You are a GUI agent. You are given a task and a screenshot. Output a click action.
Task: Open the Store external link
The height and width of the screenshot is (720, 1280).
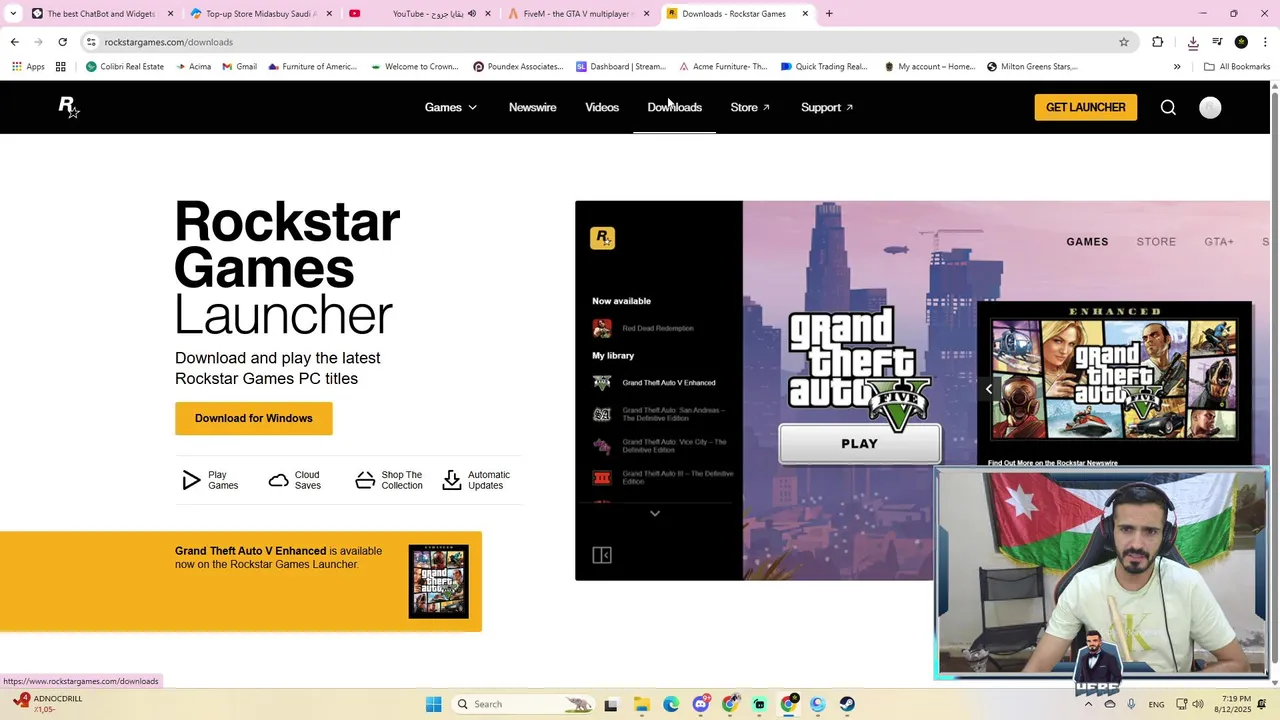pyautogui.click(x=750, y=107)
